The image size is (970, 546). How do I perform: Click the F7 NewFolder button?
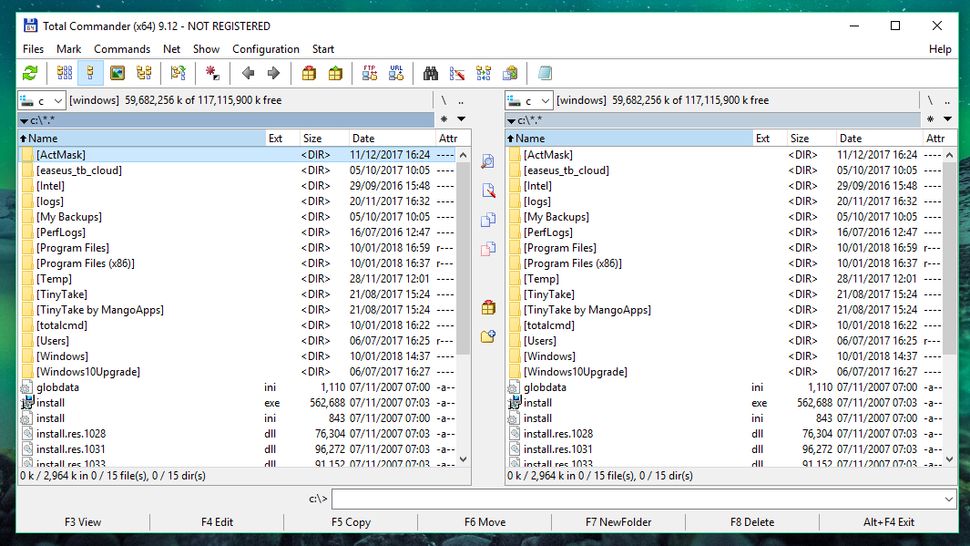(x=619, y=522)
